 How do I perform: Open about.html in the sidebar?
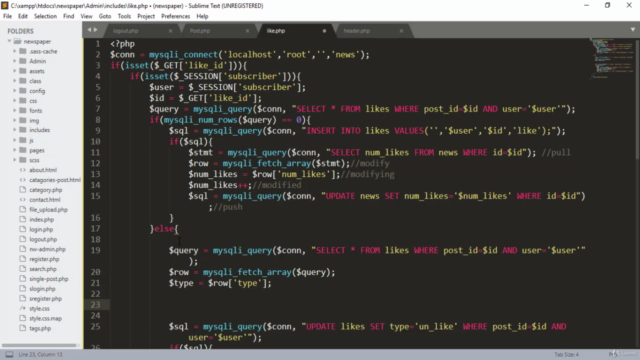43,170
